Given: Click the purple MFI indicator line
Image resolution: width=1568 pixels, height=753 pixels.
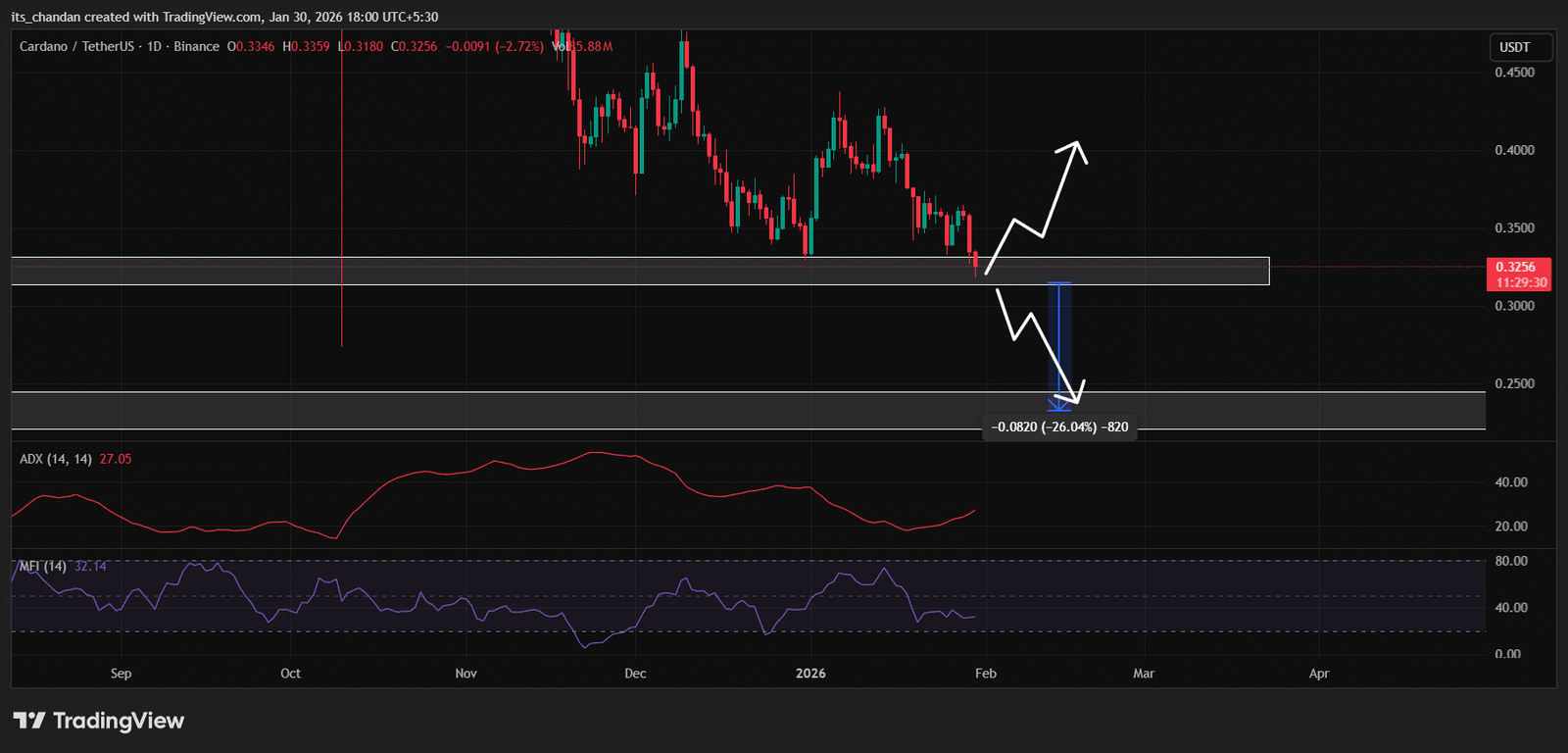Looking at the screenshot, I should [421, 594].
